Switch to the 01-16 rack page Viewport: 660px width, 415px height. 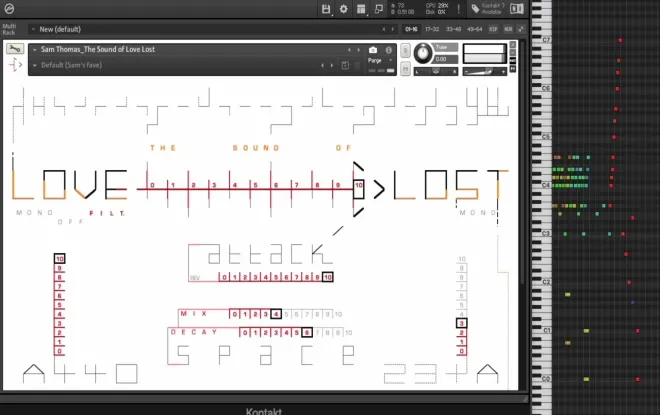click(x=411, y=29)
